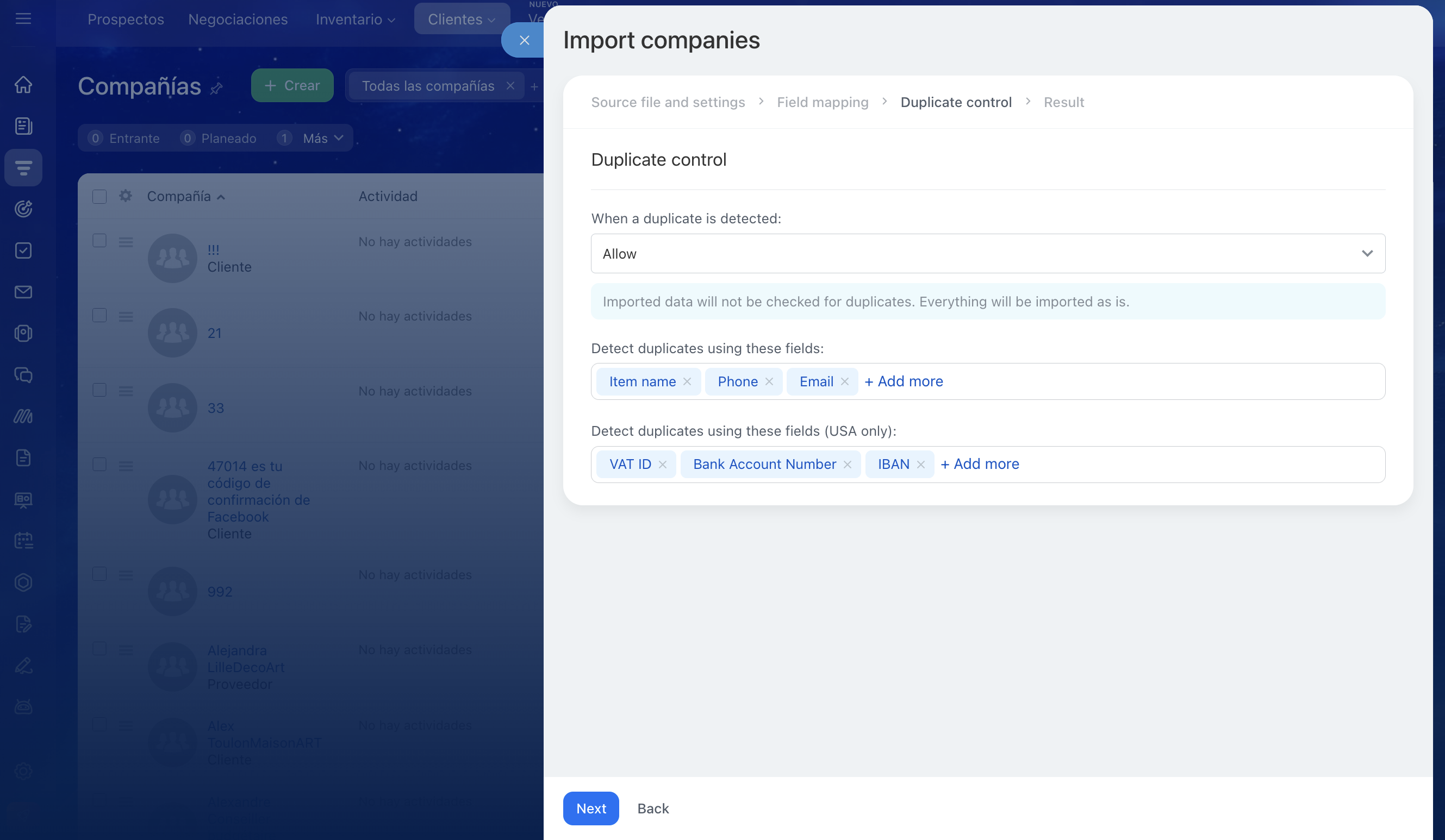Open the Negociaciones menu item
Image resolution: width=1445 pixels, height=840 pixels.
tap(238, 20)
